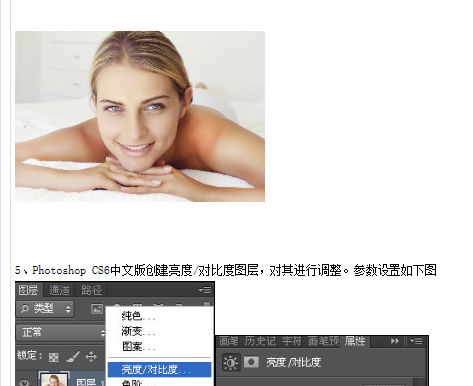This screenshot has height=386, width=473.
Task: Toggle lock position move icon
Action: (x=91, y=357)
